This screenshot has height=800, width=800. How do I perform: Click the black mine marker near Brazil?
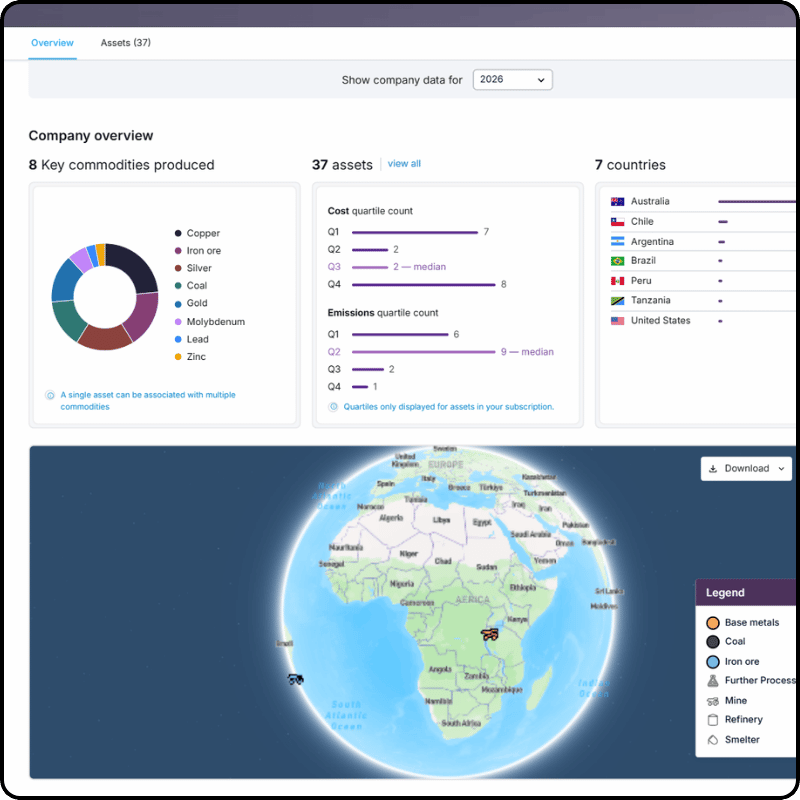click(295, 679)
